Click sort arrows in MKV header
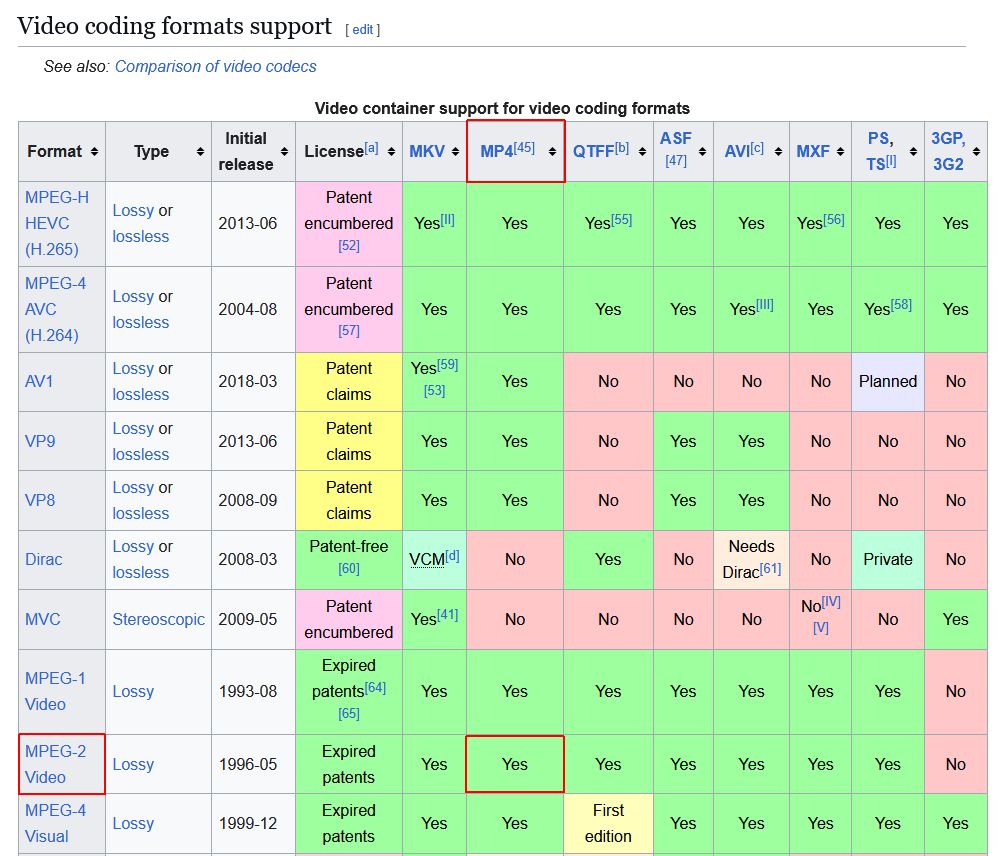998x856 pixels. pyautogui.click(x=455, y=152)
